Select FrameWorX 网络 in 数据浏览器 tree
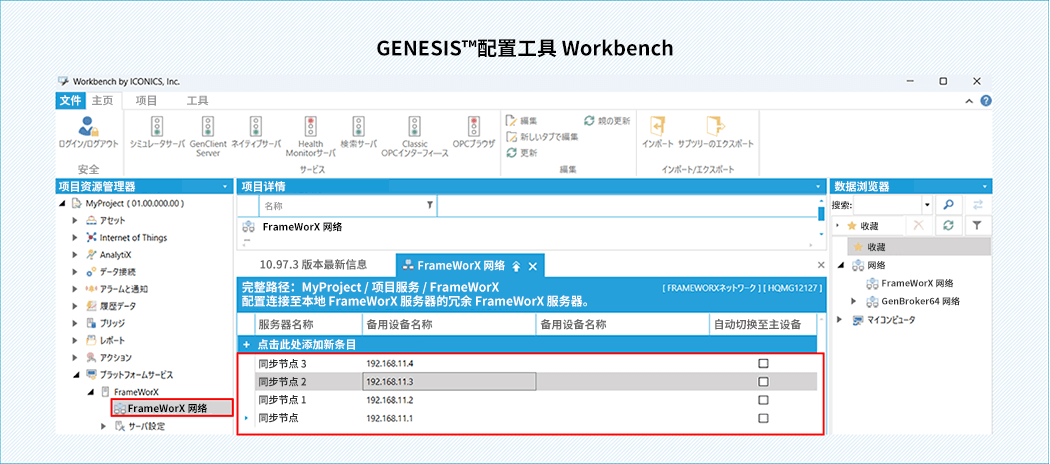Screen dimensions: 1050x464 (917, 283)
